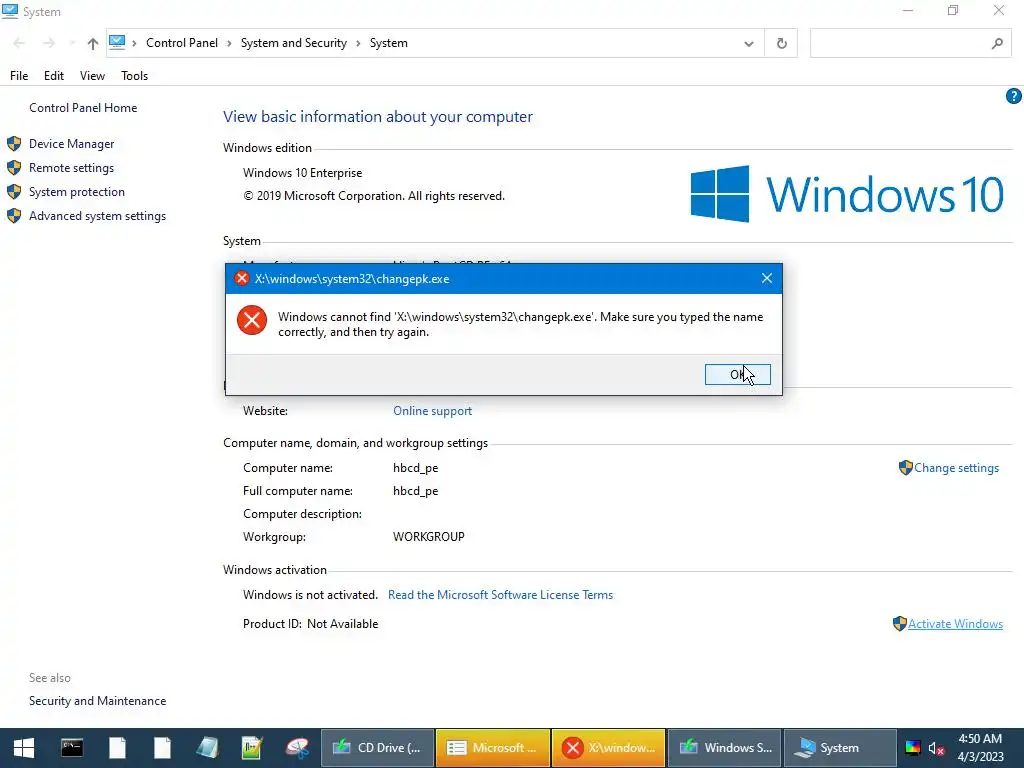Viewport: 1024px width, 768px height.
Task: Click the display color tray icon
Action: pyautogui.click(x=913, y=748)
